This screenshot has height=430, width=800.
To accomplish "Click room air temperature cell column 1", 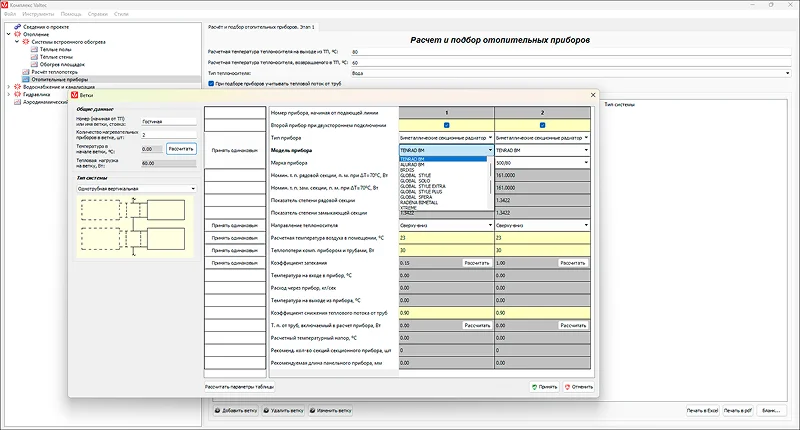I will pos(446,238).
